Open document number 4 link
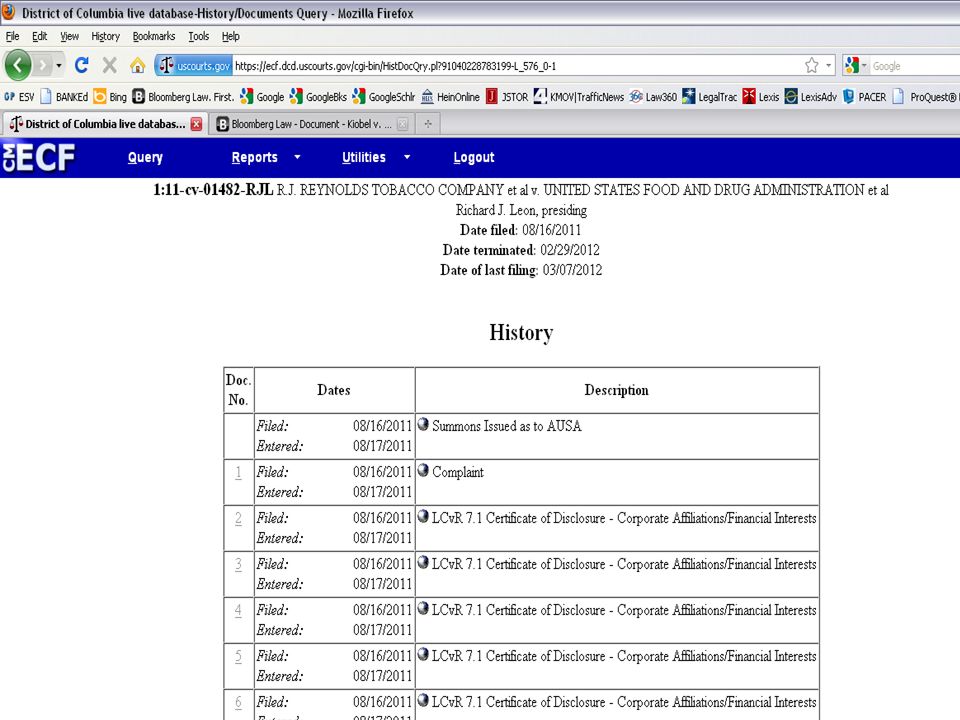The height and width of the screenshot is (720, 960). click(238, 610)
